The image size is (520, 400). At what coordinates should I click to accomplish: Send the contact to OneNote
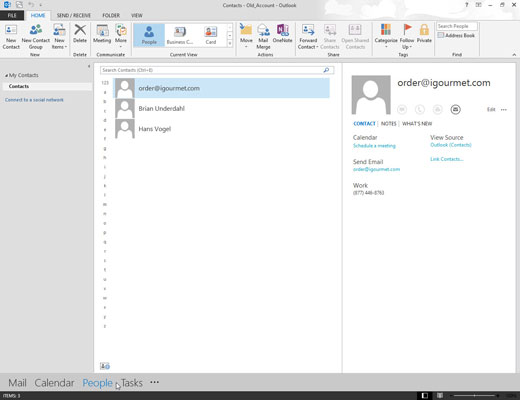click(x=282, y=33)
